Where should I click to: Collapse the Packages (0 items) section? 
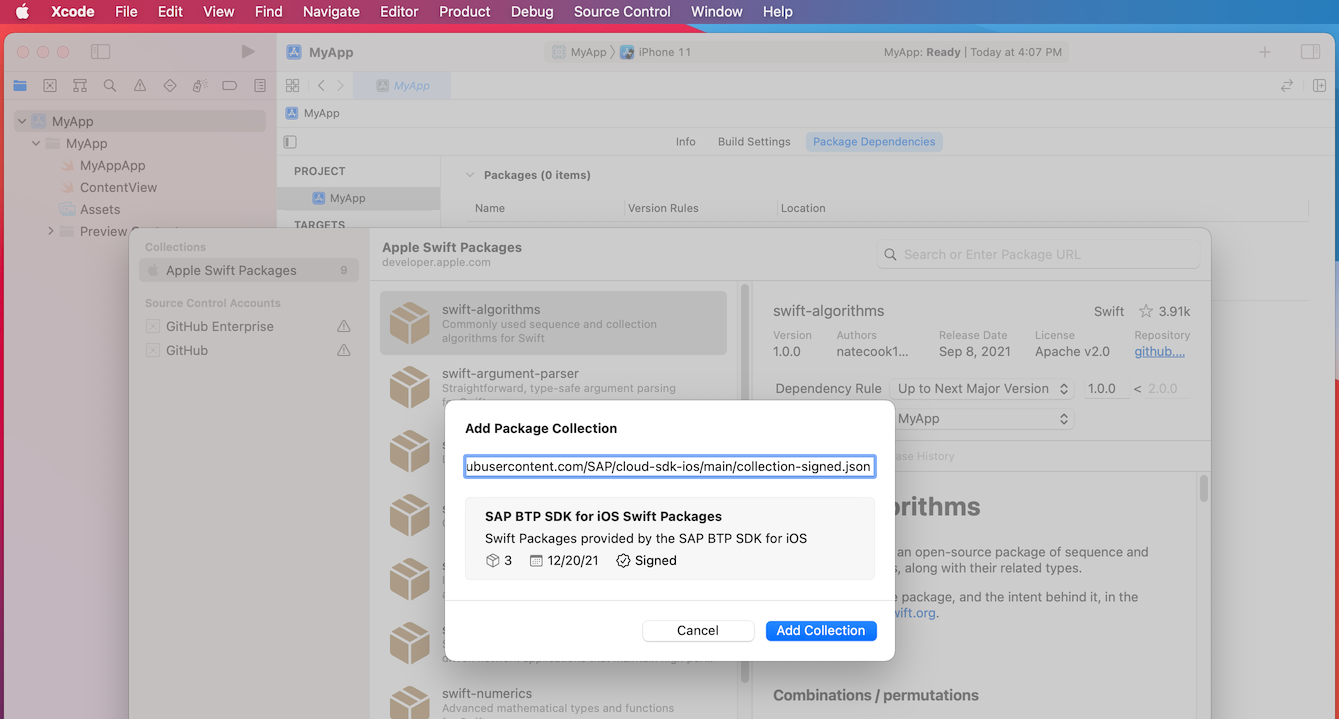pos(469,175)
